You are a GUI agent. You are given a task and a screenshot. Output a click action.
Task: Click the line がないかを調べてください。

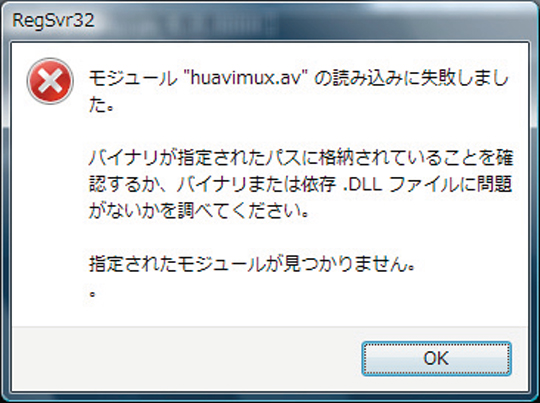pos(199,210)
